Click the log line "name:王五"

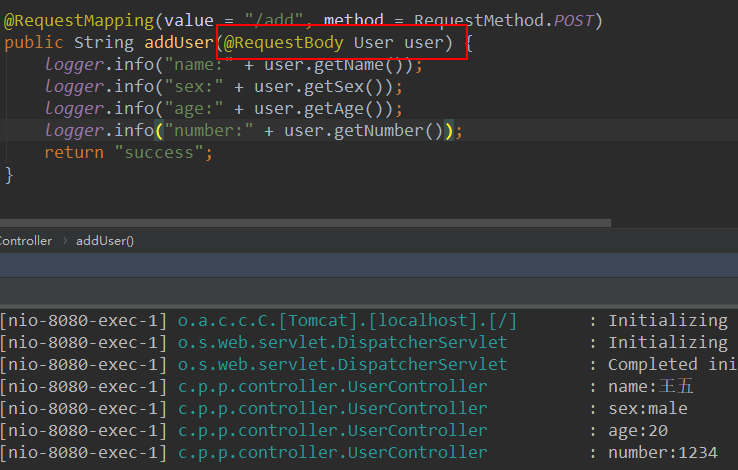point(651,387)
